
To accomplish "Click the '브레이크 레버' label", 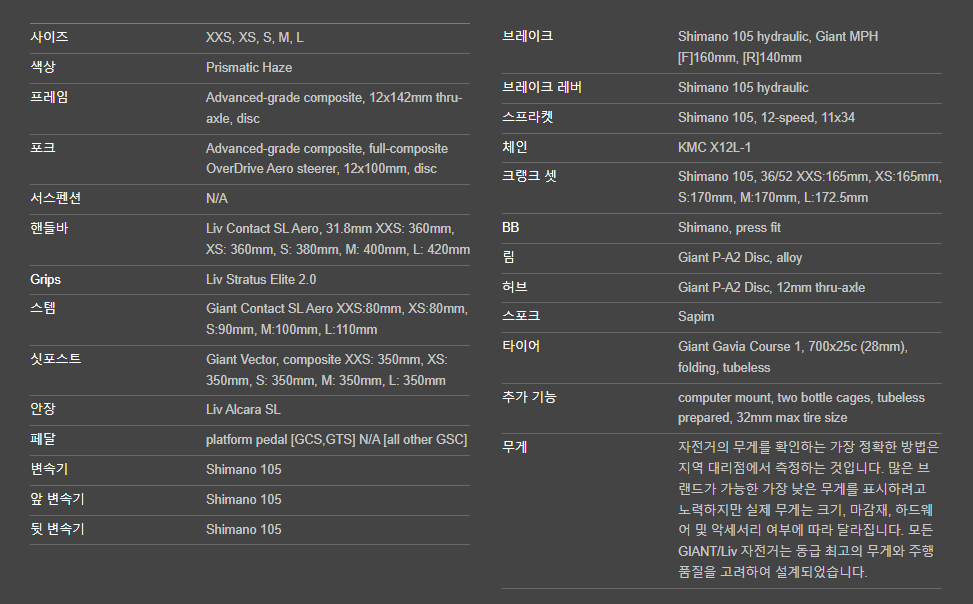I will tap(542, 88).
